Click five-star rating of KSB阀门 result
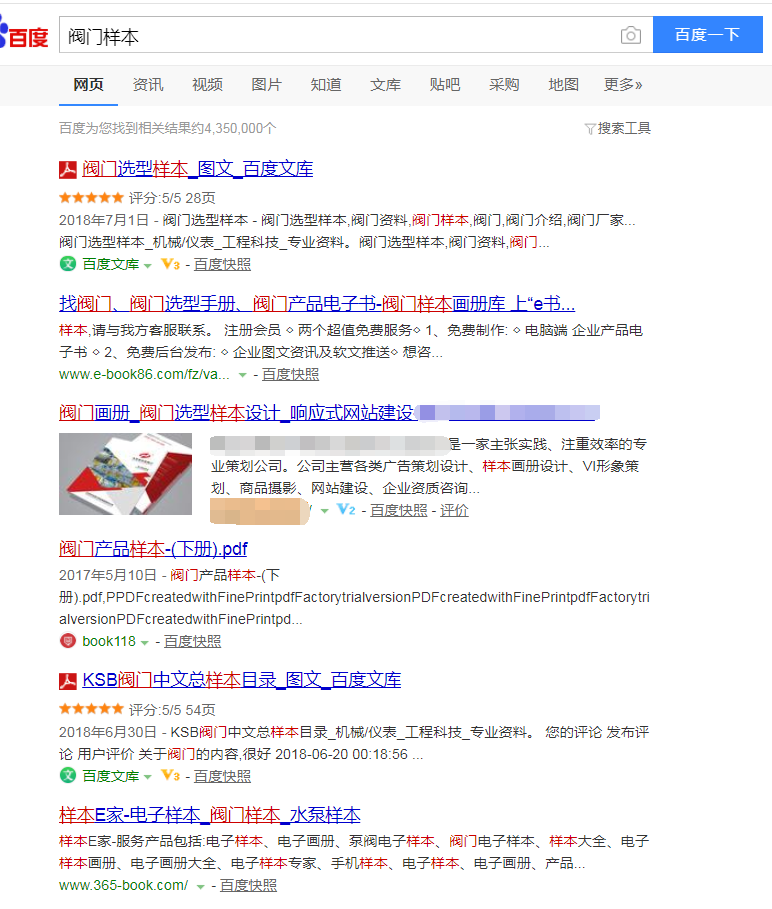 tap(92, 709)
